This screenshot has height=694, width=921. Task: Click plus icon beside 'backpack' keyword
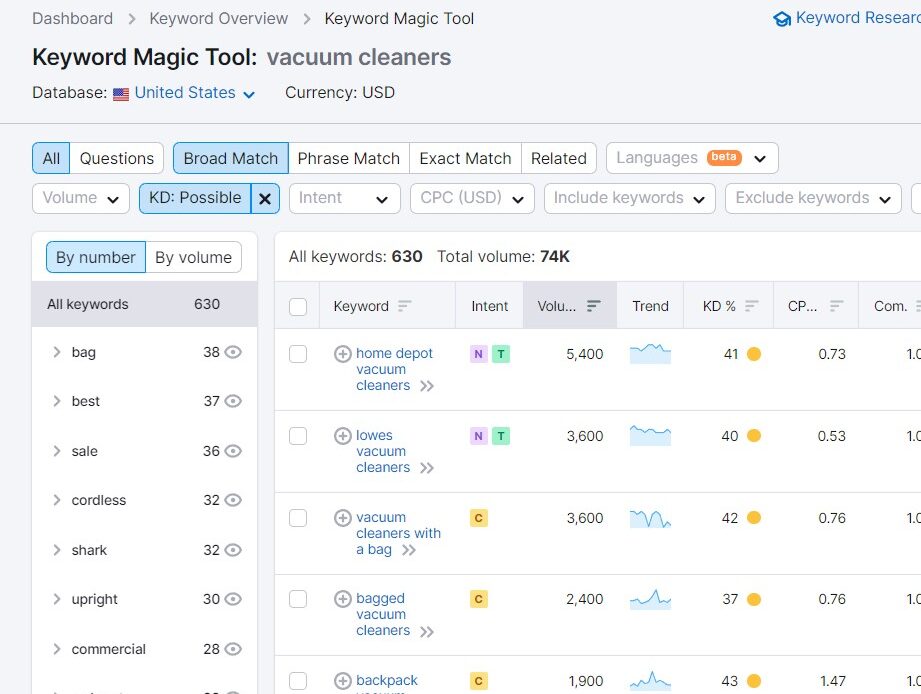[342, 680]
